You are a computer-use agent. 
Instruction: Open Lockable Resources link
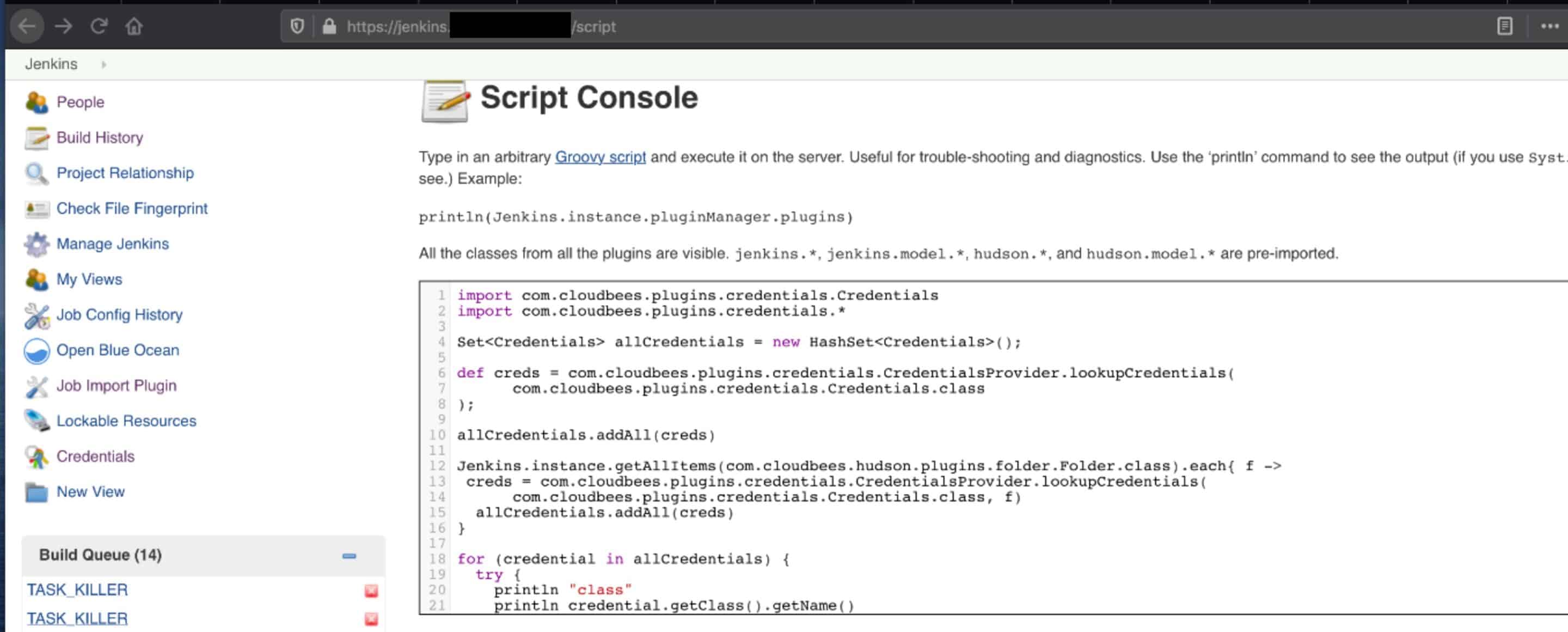127,421
